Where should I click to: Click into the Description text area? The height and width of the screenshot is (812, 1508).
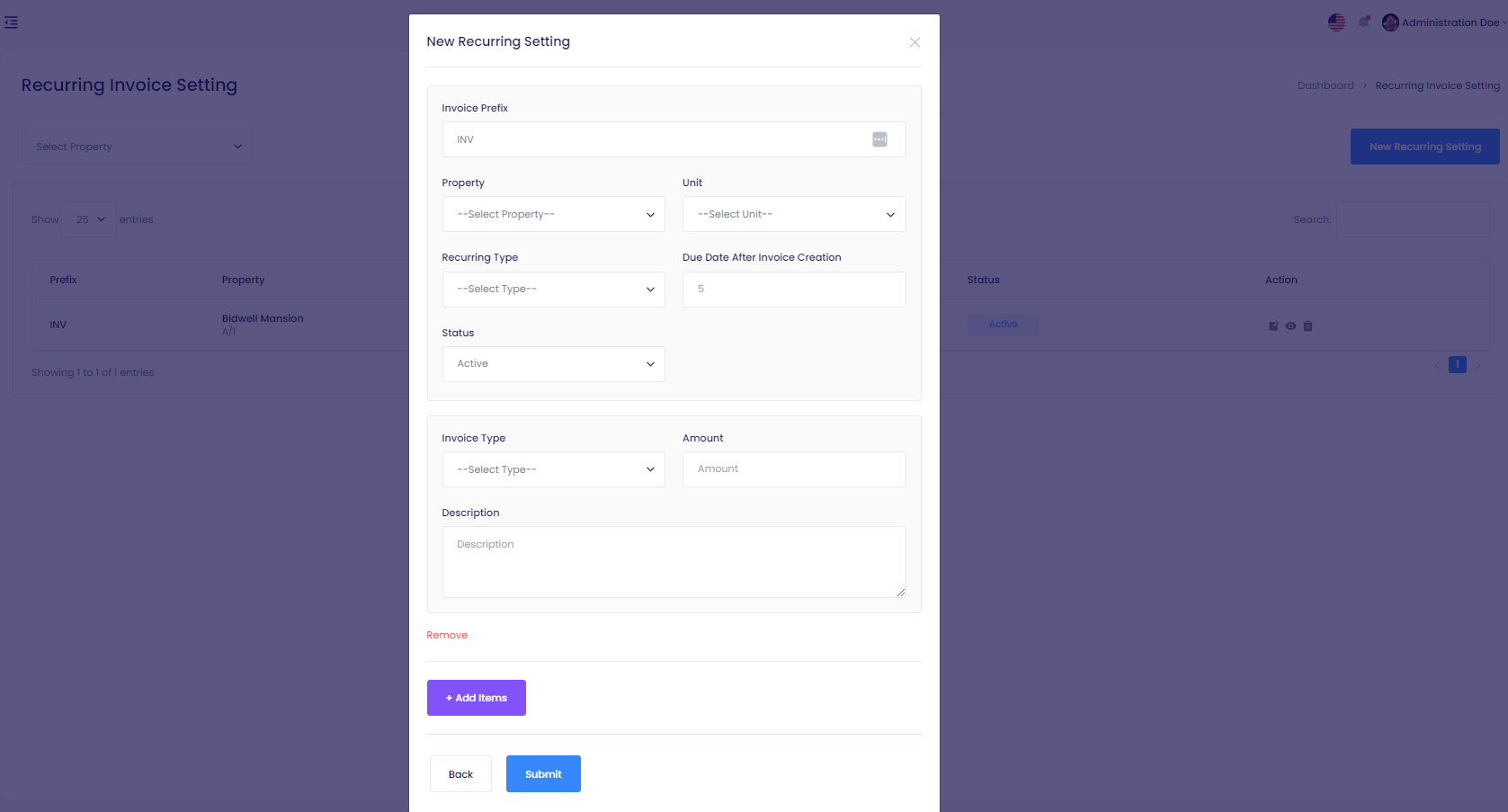point(673,562)
